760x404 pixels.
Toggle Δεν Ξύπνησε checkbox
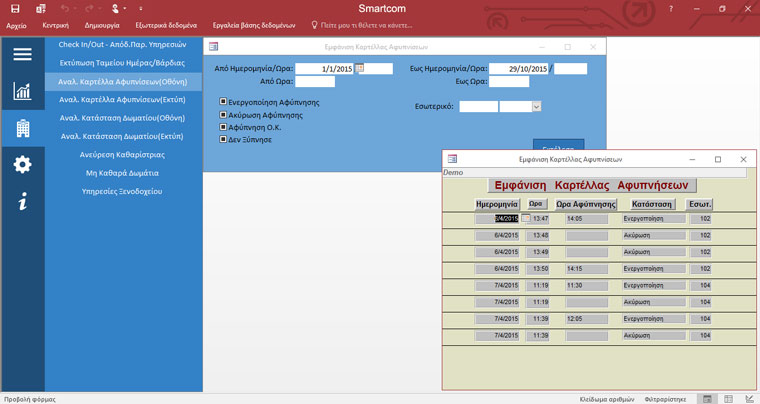point(223,140)
